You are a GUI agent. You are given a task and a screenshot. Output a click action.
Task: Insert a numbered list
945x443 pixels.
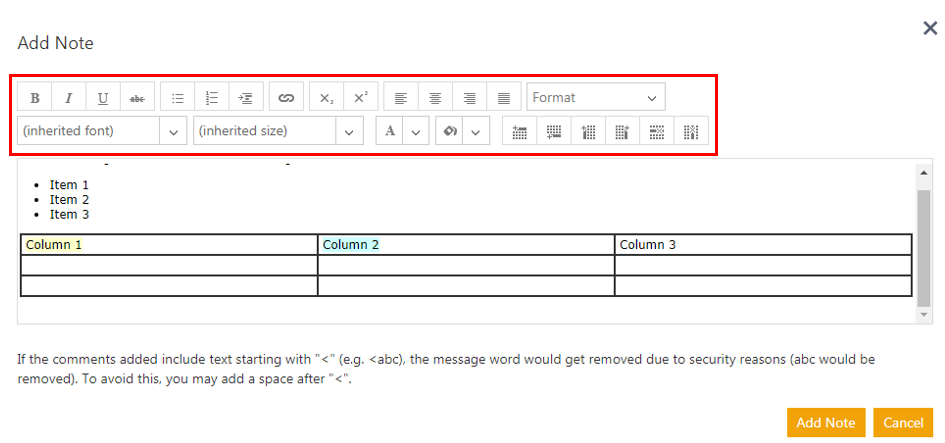click(x=212, y=98)
